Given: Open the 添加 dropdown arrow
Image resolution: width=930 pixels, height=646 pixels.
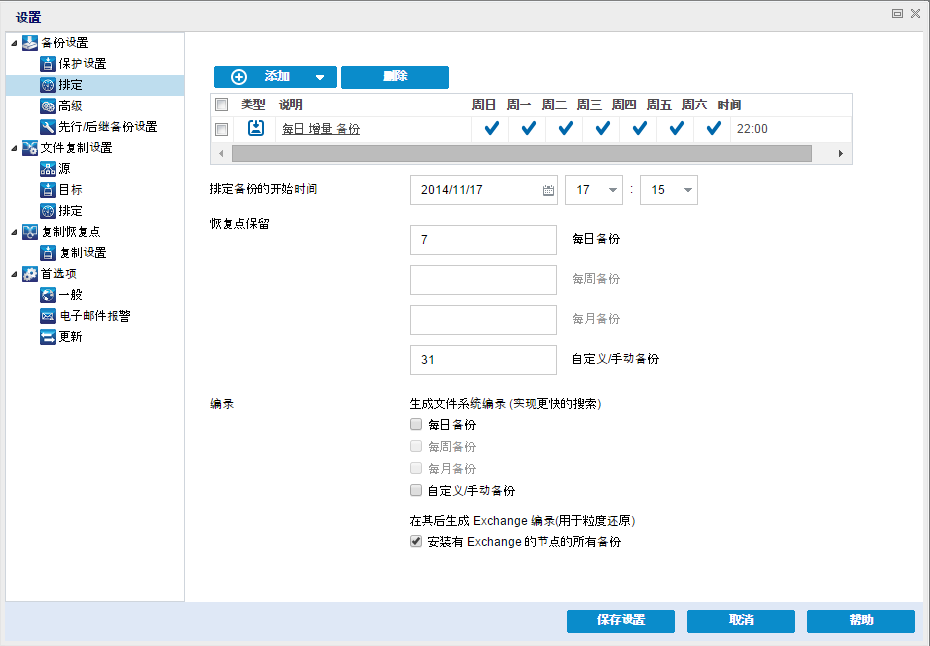Looking at the screenshot, I should [x=320, y=77].
